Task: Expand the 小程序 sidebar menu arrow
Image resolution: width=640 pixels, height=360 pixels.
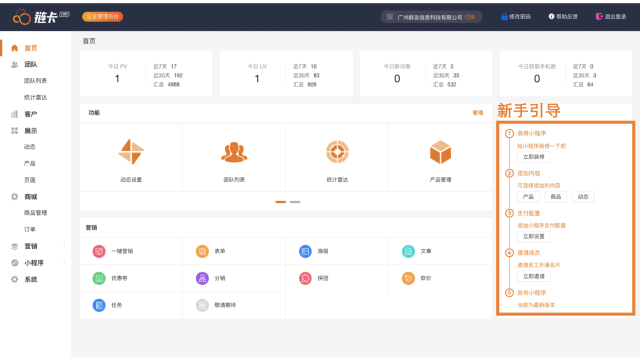Action: pos(64,263)
